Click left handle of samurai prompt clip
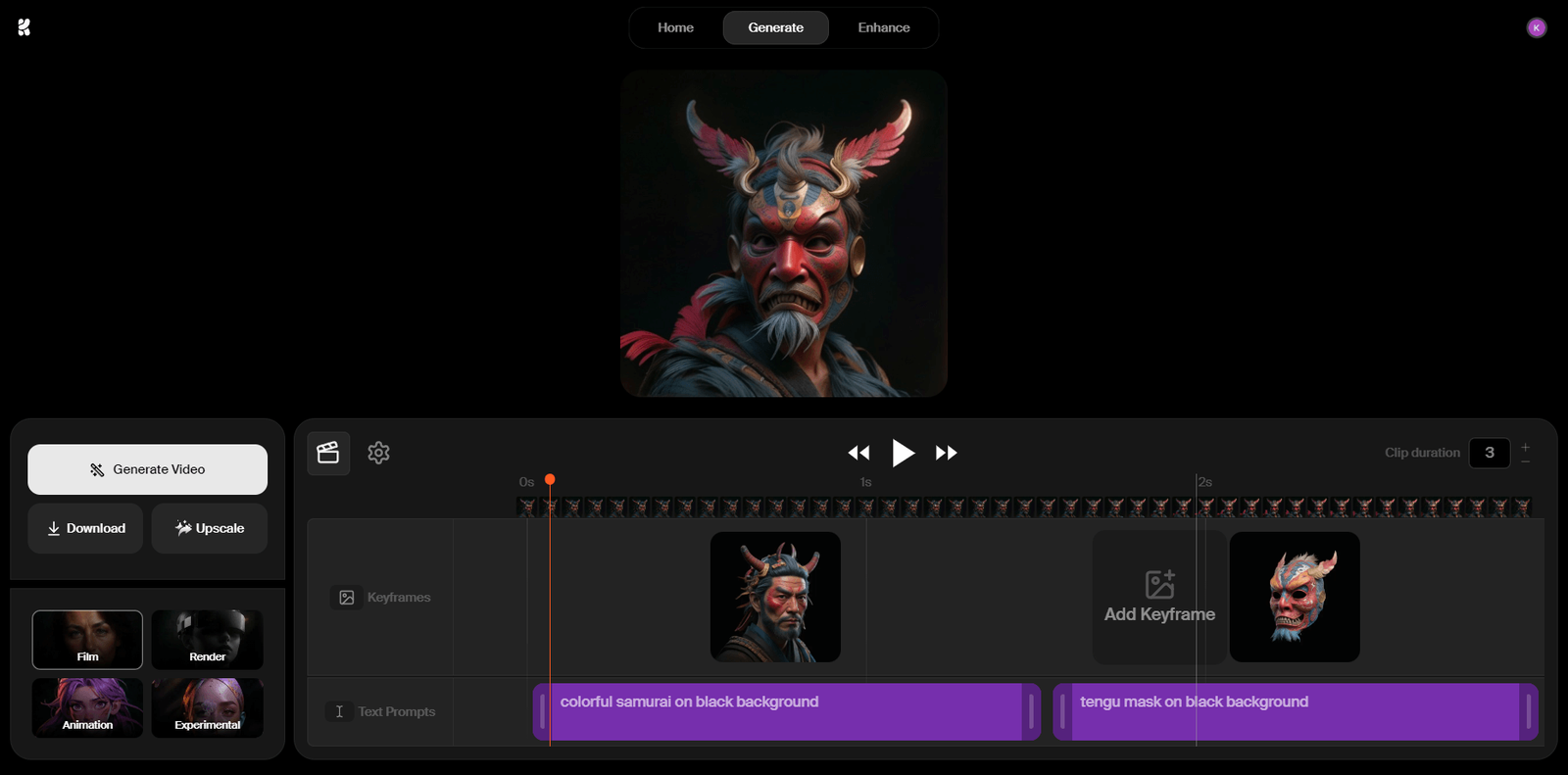 tap(542, 711)
